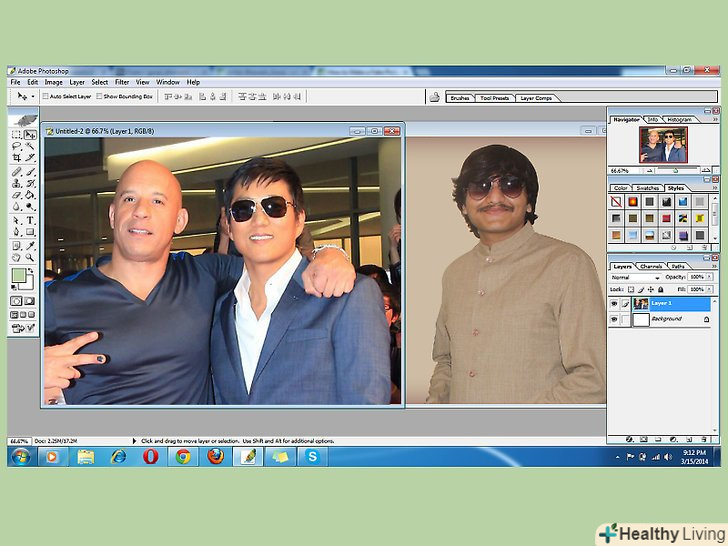Switch to the Swatches tab
Image resolution: width=728 pixels, height=546 pixels.
click(648, 188)
